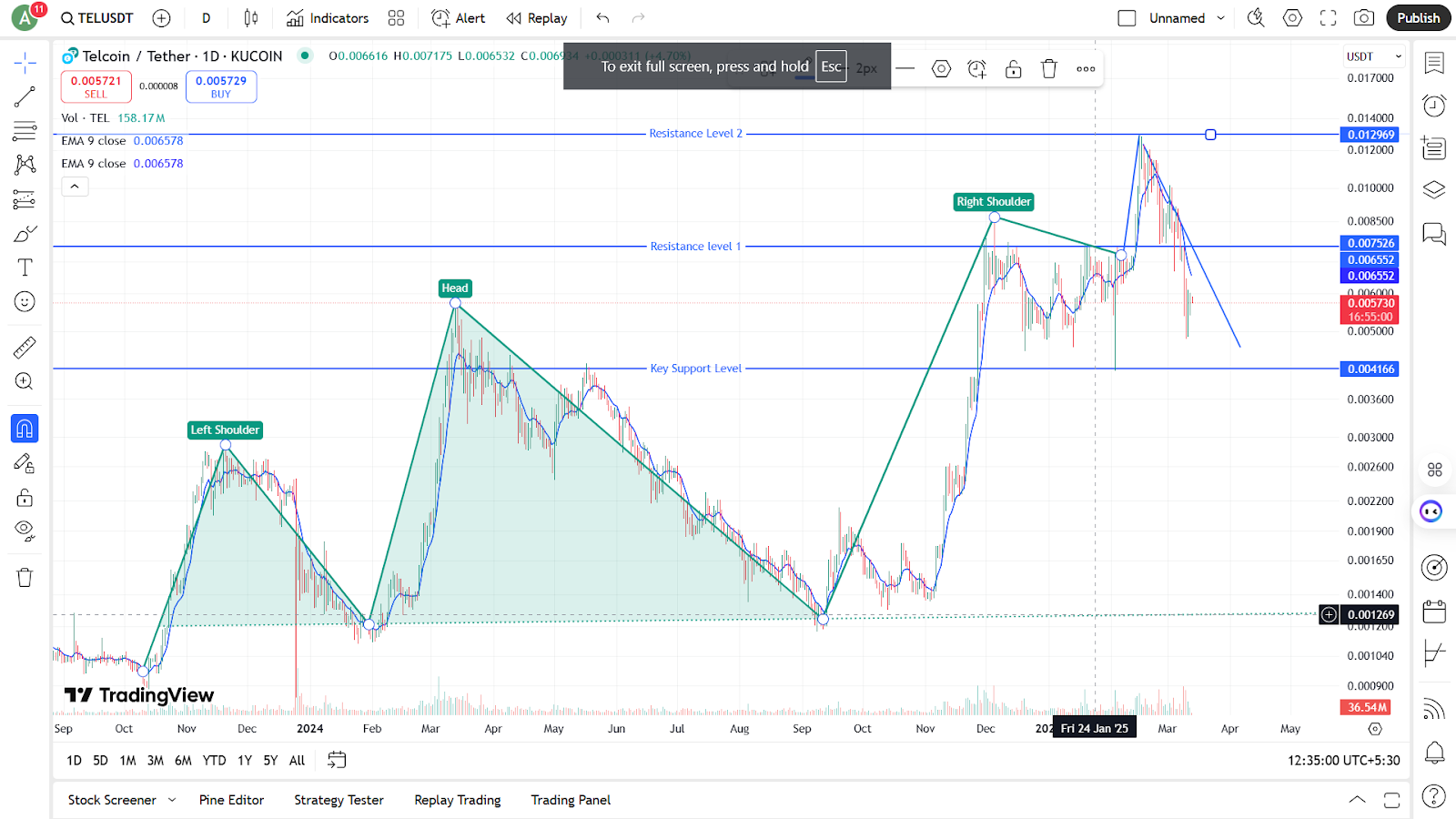The image size is (1456, 819).
Task: Take a chart snapshot with camera
Action: point(1363,18)
